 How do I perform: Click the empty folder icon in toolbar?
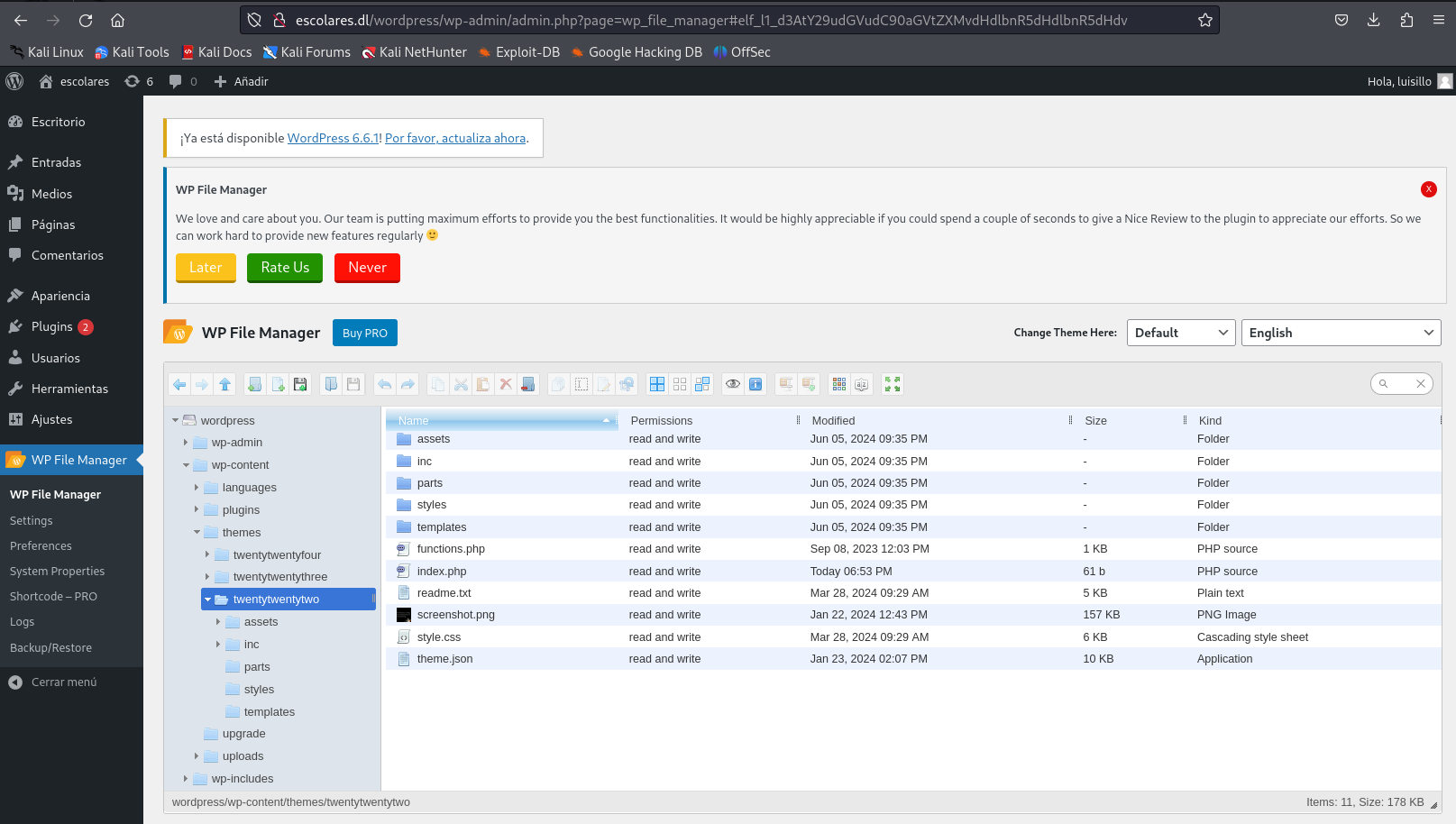pos(528,384)
